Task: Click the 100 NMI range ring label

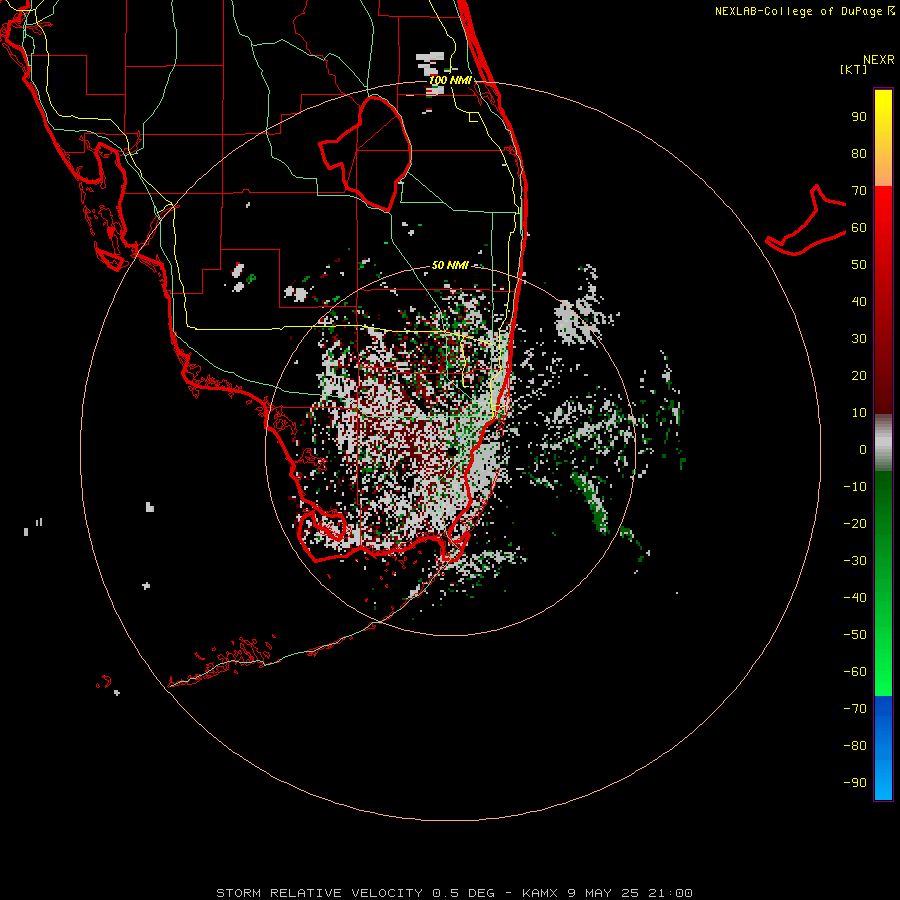Action: tap(450, 80)
